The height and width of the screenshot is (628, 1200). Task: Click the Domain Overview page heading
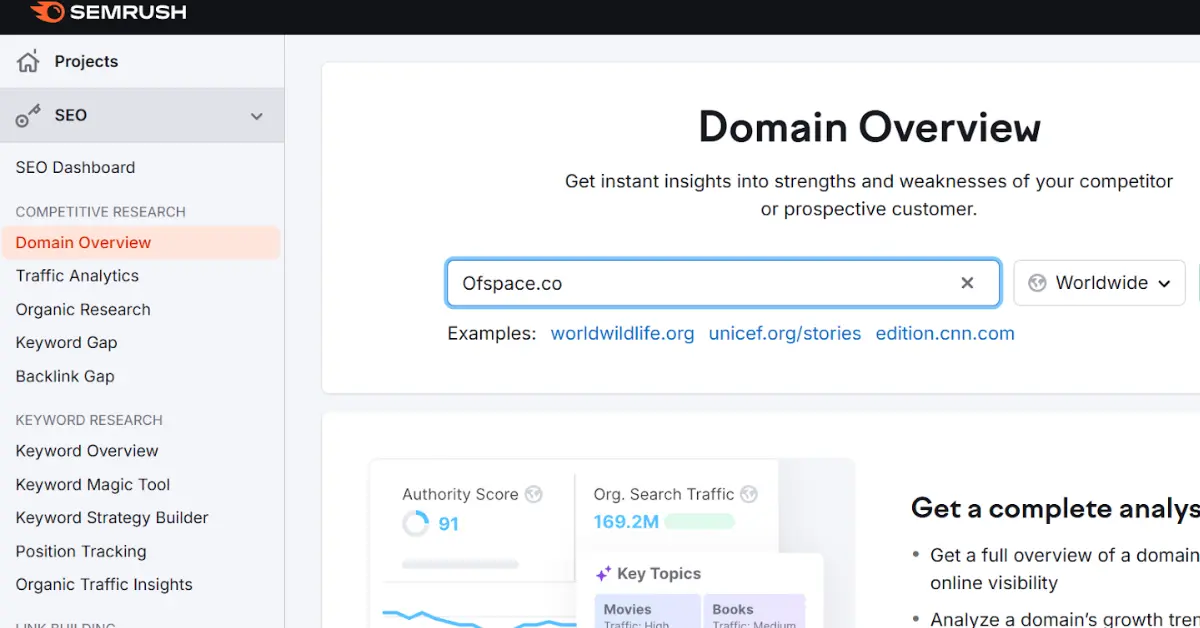pyautogui.click(x=870, y=128)
